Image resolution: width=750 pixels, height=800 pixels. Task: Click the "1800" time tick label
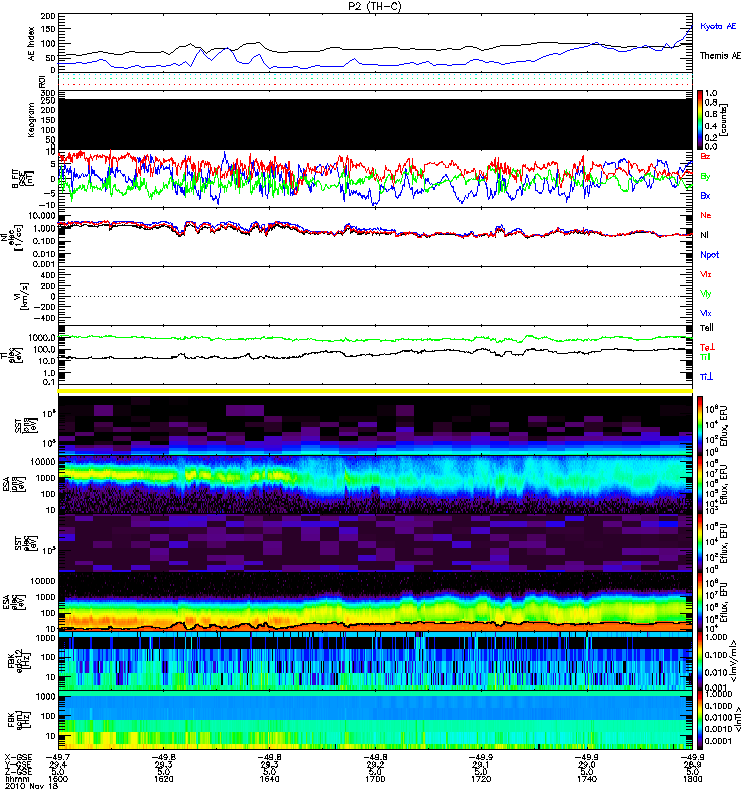(x=692, y=779)
